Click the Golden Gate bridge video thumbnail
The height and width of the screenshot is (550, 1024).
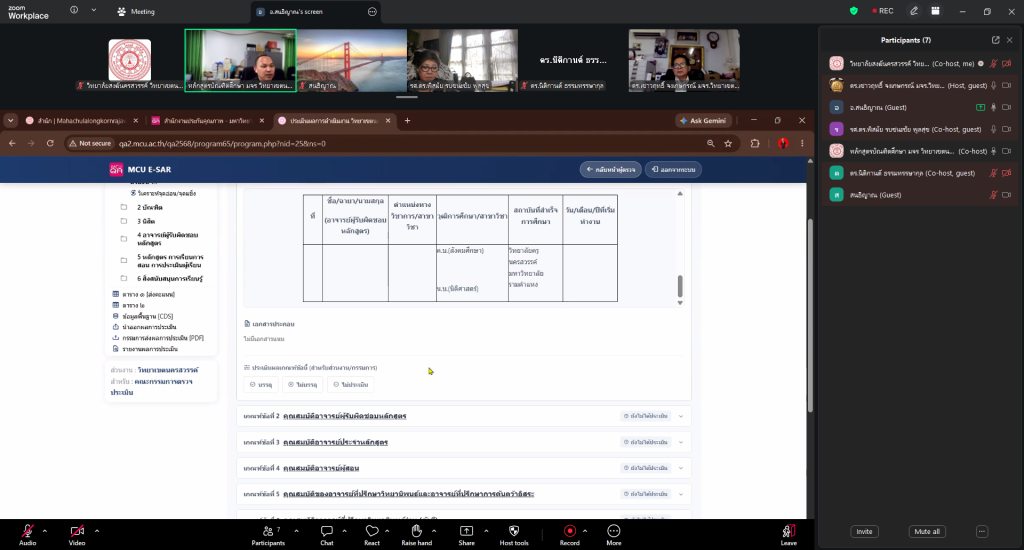point(351,60)
